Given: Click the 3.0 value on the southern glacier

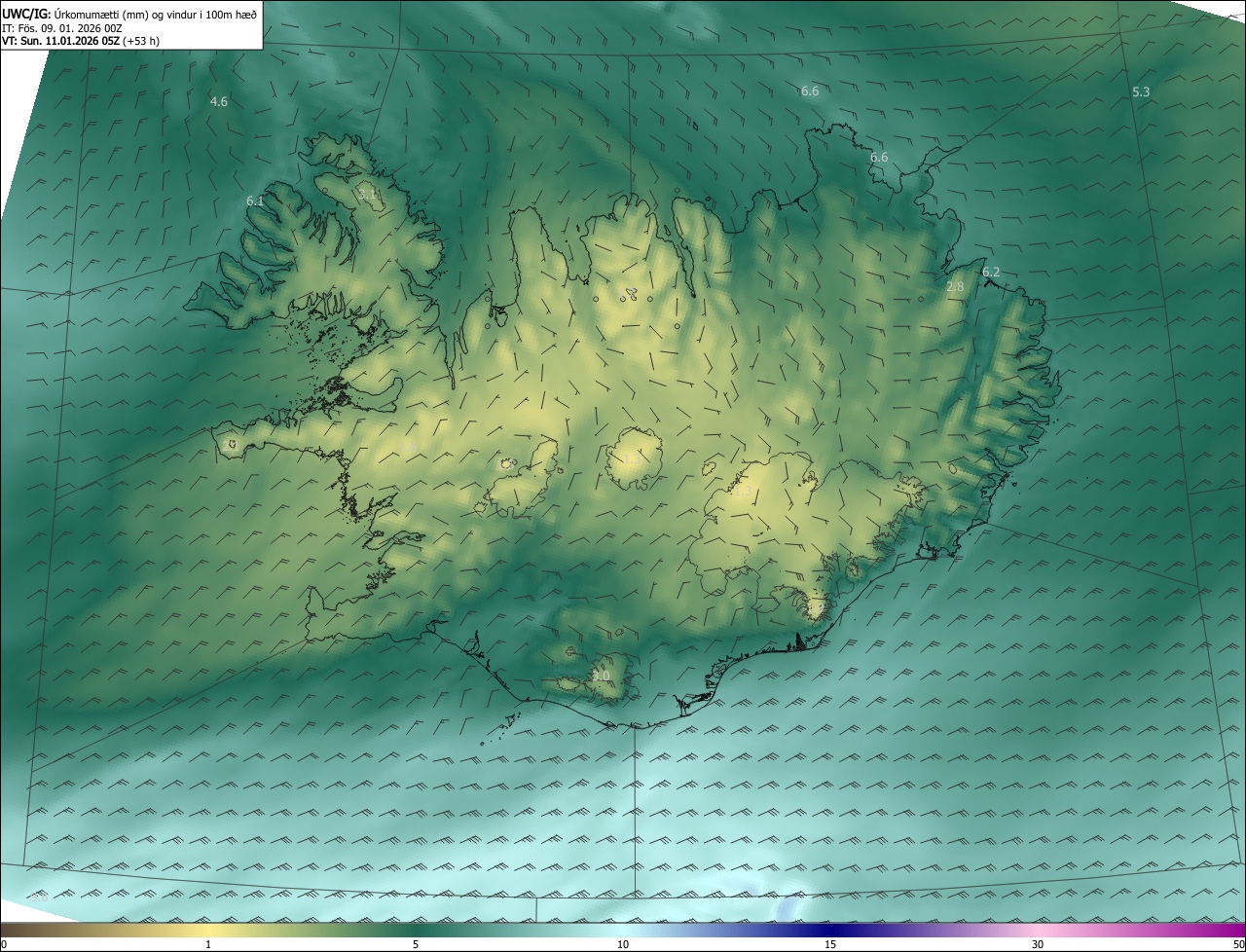Looking at the screenshot, I should (x=601, y=676).
